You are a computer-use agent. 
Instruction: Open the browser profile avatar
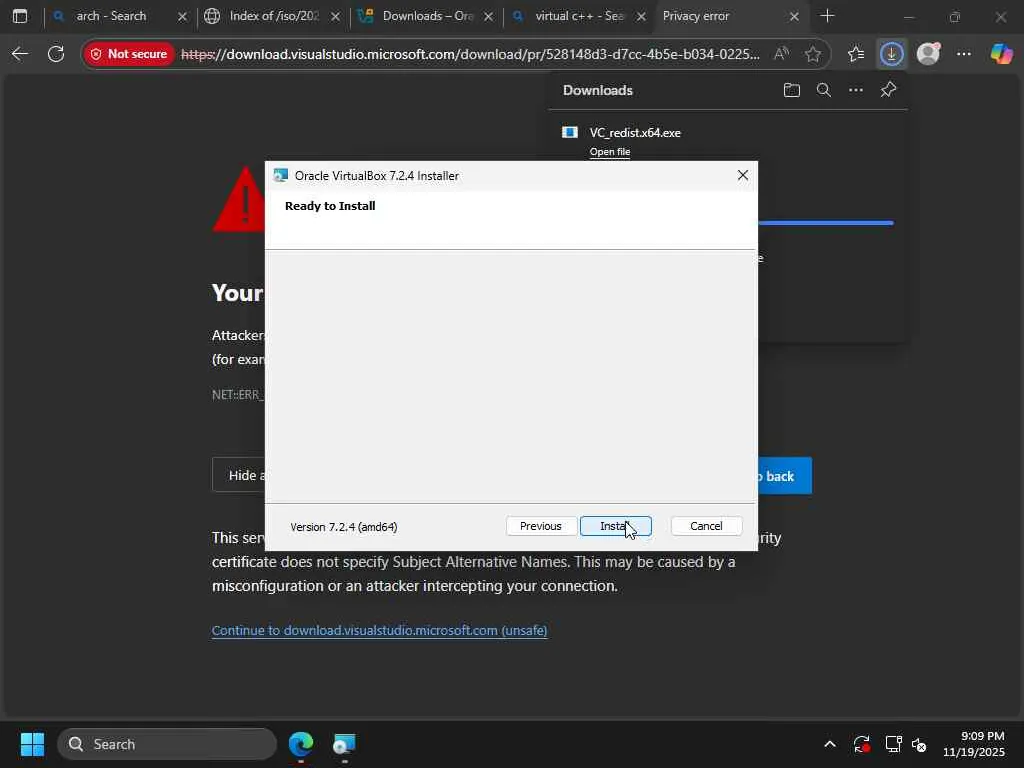pyautogui.click(x=928, y=54)
